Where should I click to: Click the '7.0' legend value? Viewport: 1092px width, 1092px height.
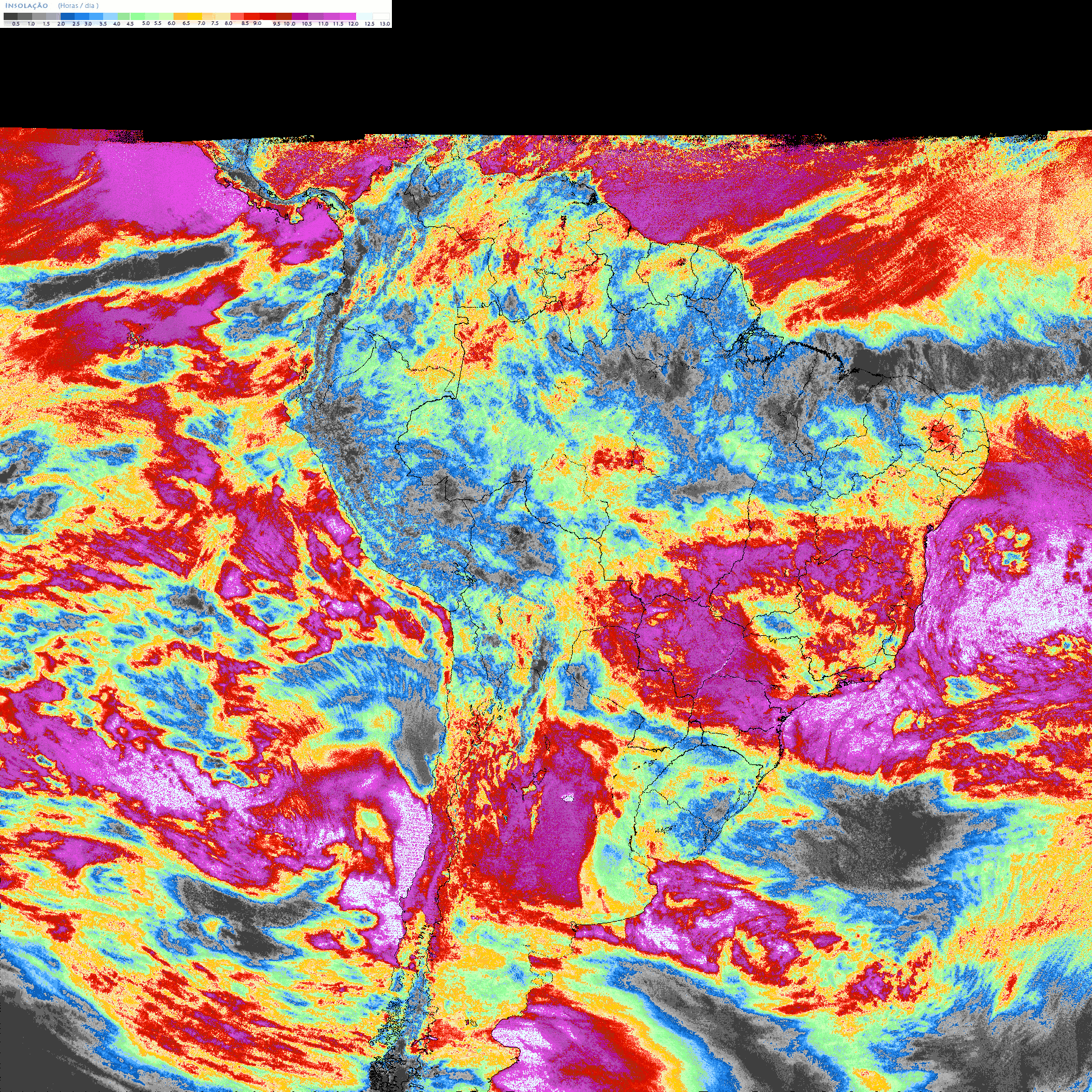pos(201,23)
